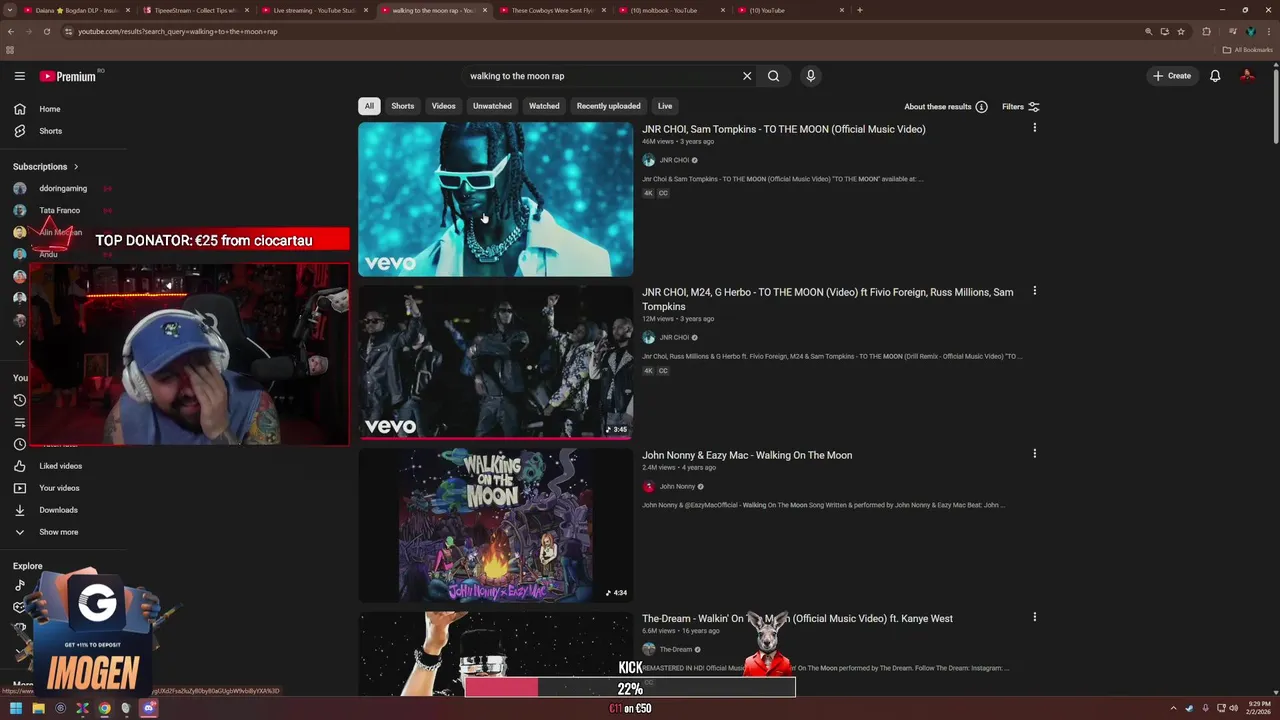Open the notifications bell
The image size is (1280, 720).
1215,76
